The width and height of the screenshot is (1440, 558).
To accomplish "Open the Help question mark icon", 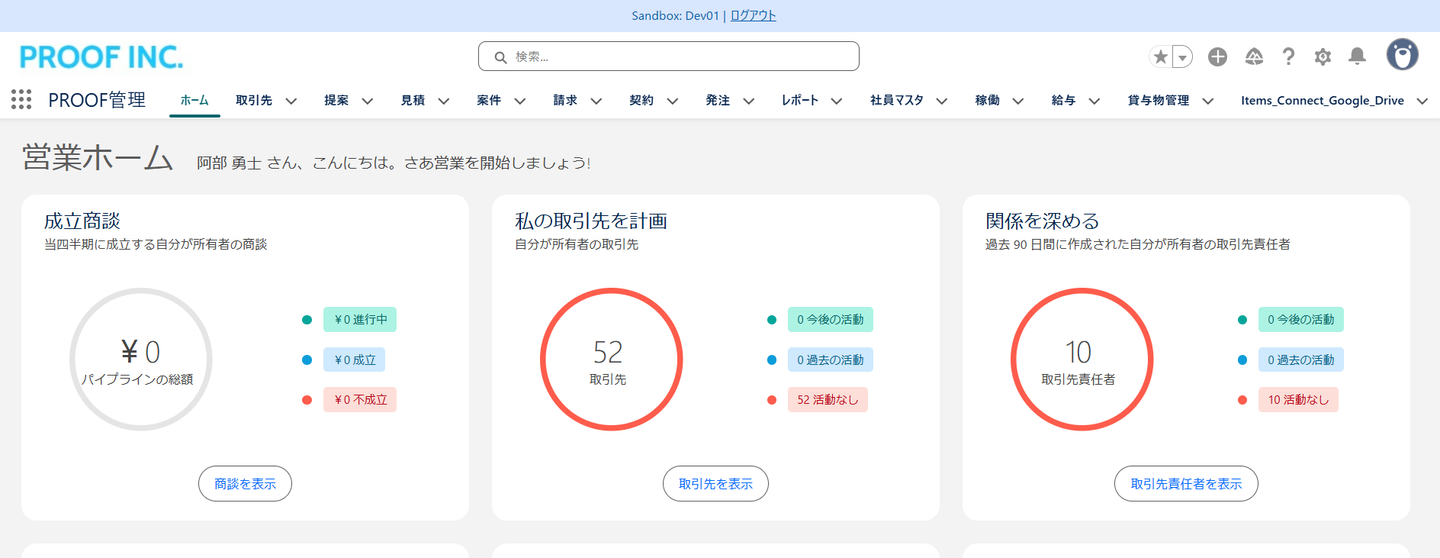I will pyautogui.click(x=1288, y=57).
